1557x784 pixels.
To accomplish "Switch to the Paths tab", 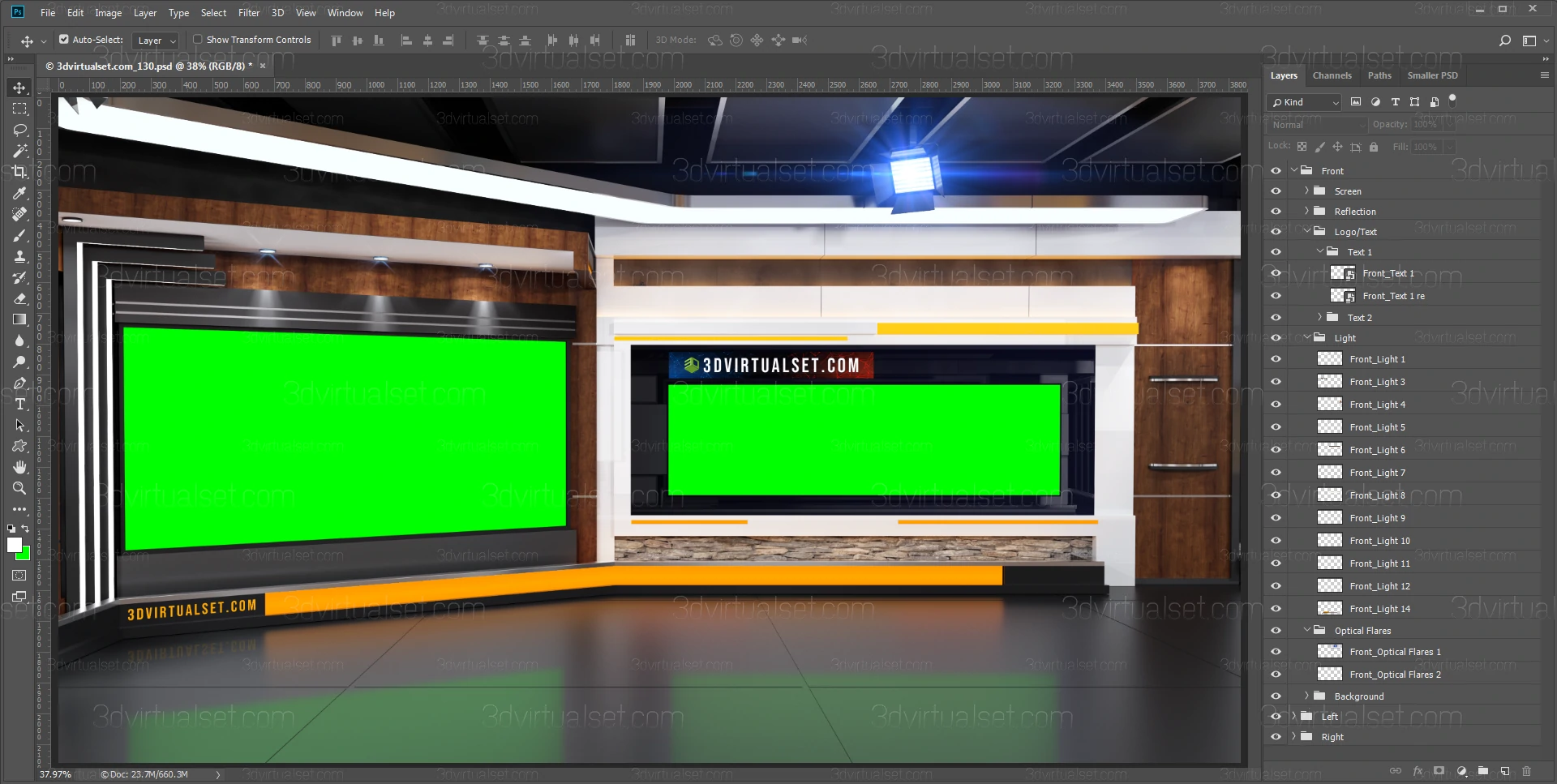I will click(1379, 75).
